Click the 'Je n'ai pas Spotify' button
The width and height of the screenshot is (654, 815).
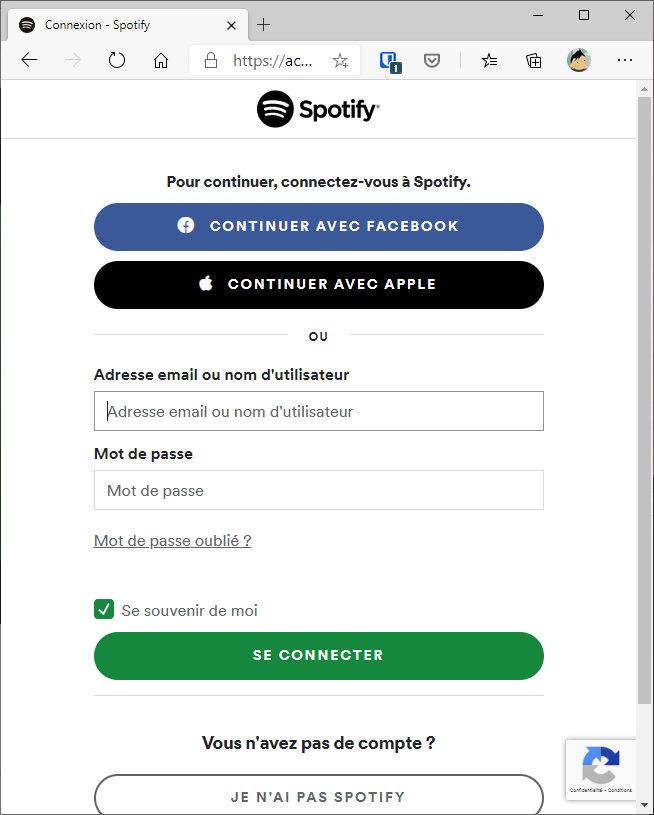(319, 795)
